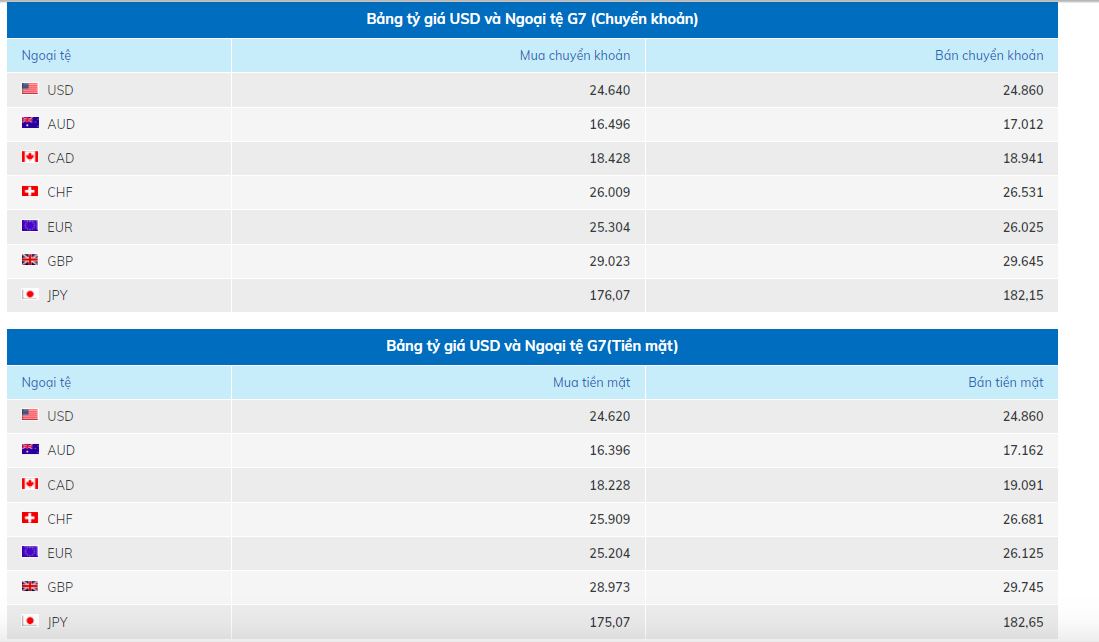Click the USD flag in cash table

click(30, 415)
